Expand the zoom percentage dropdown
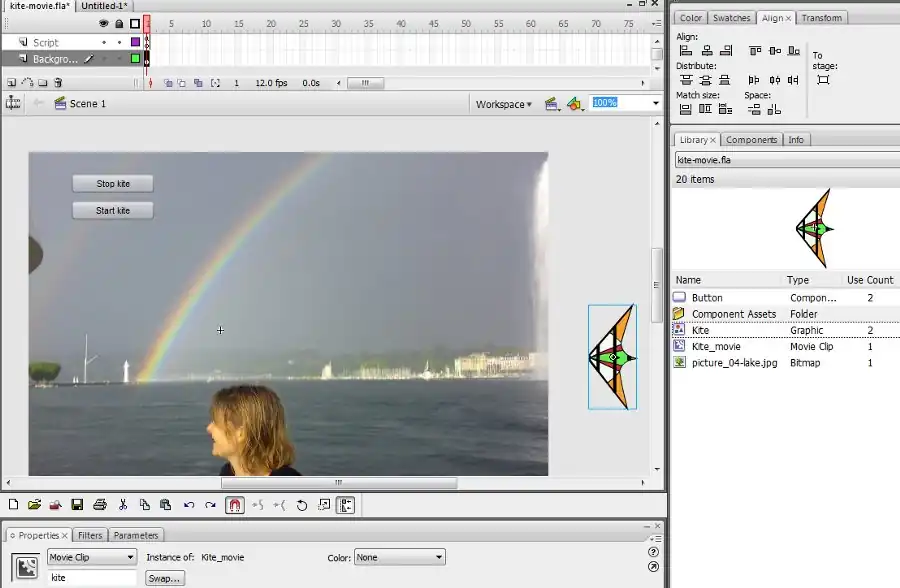Image resolution: width=900 pixels, height=588 pixels. pyautogui.click(x=656, y=103)
